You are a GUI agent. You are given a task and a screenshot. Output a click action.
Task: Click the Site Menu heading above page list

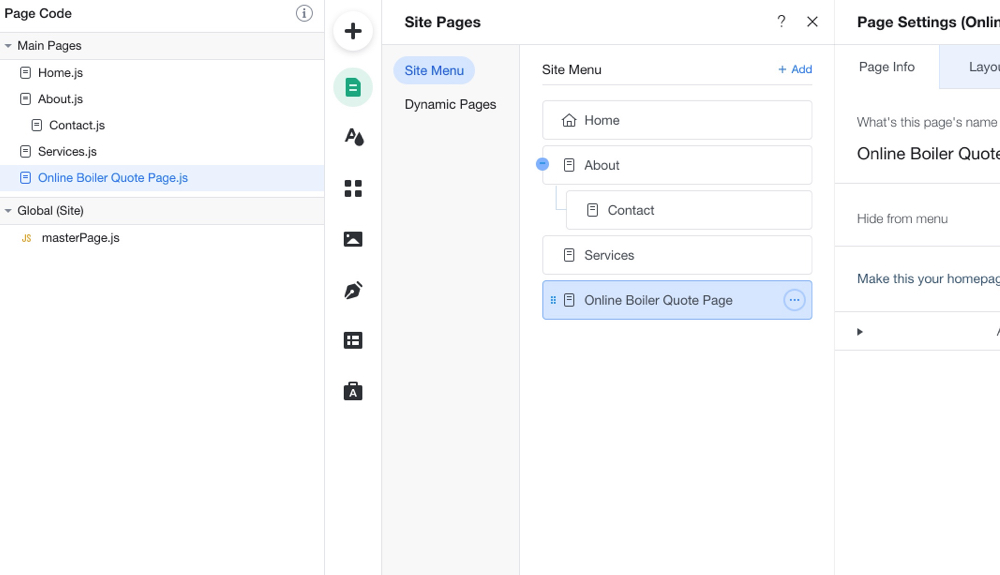coord(571,69)
